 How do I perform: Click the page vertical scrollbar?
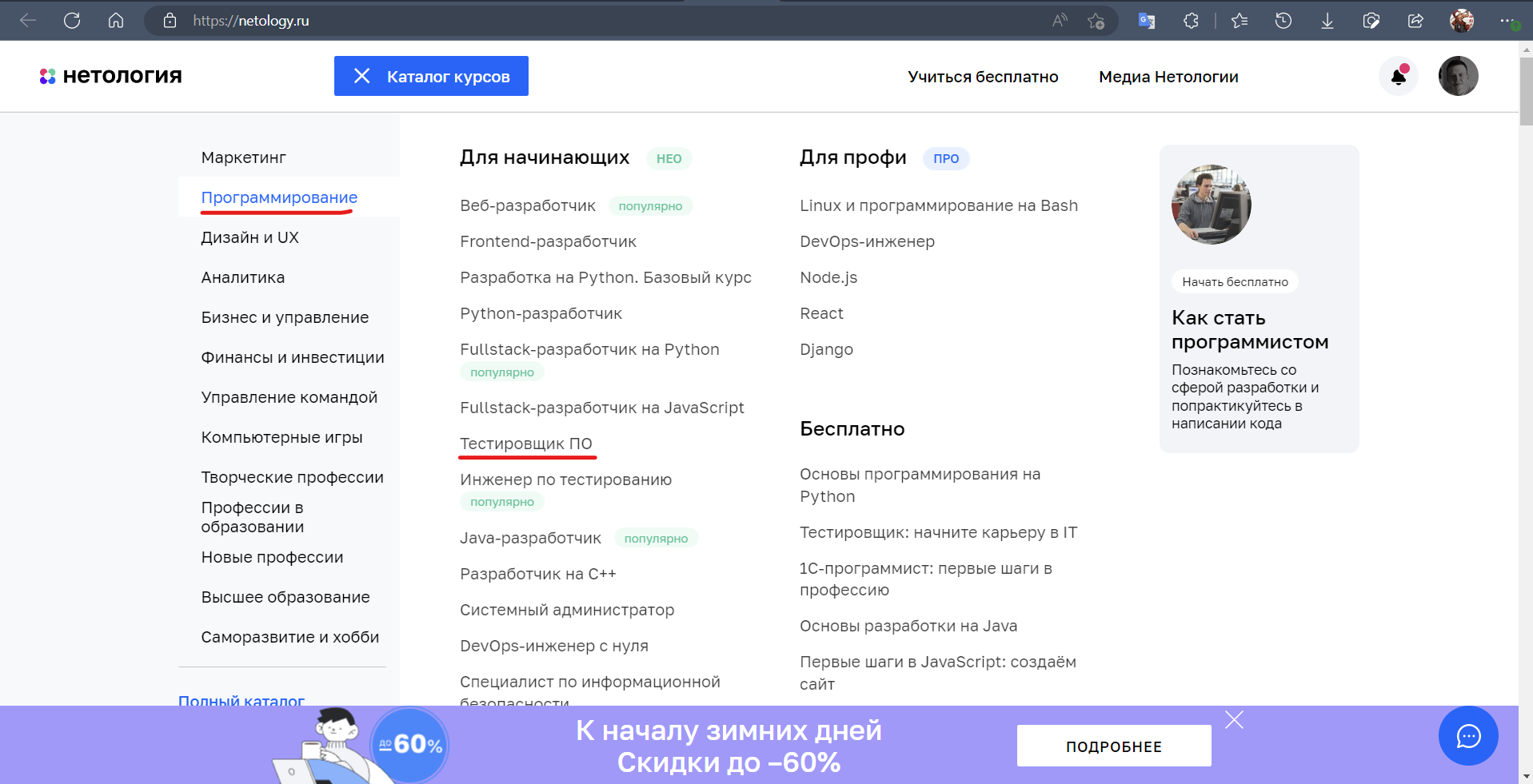pyautogui.click(x=1526, y=92)
